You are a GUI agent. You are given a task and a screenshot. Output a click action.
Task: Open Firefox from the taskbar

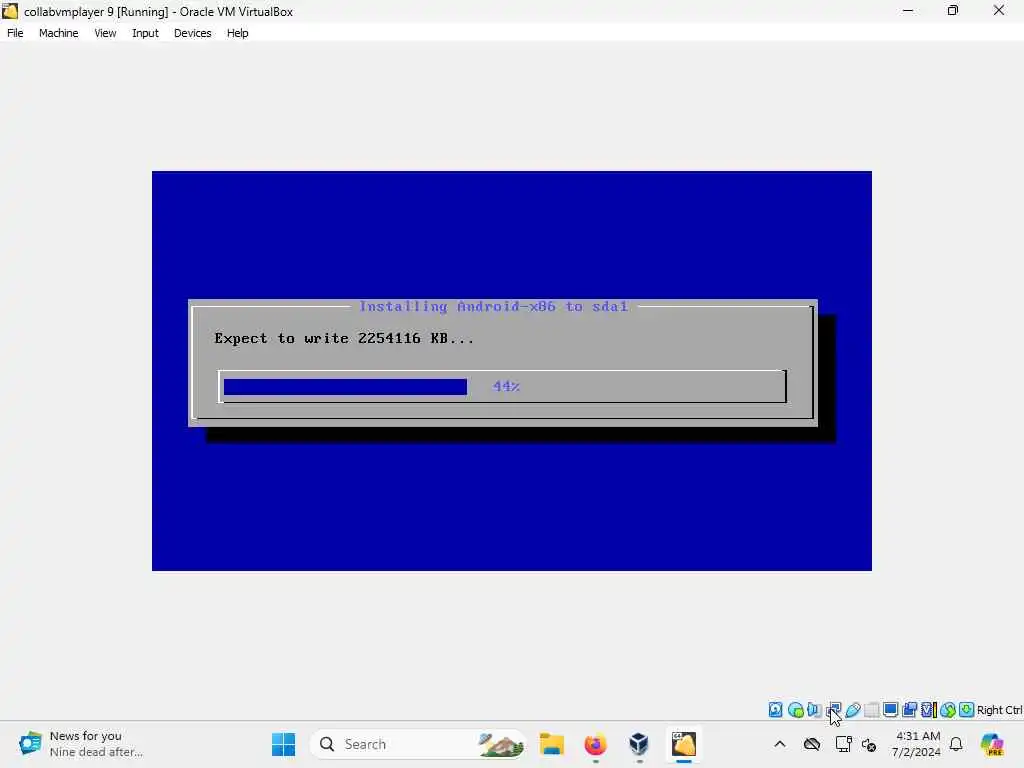596,744
